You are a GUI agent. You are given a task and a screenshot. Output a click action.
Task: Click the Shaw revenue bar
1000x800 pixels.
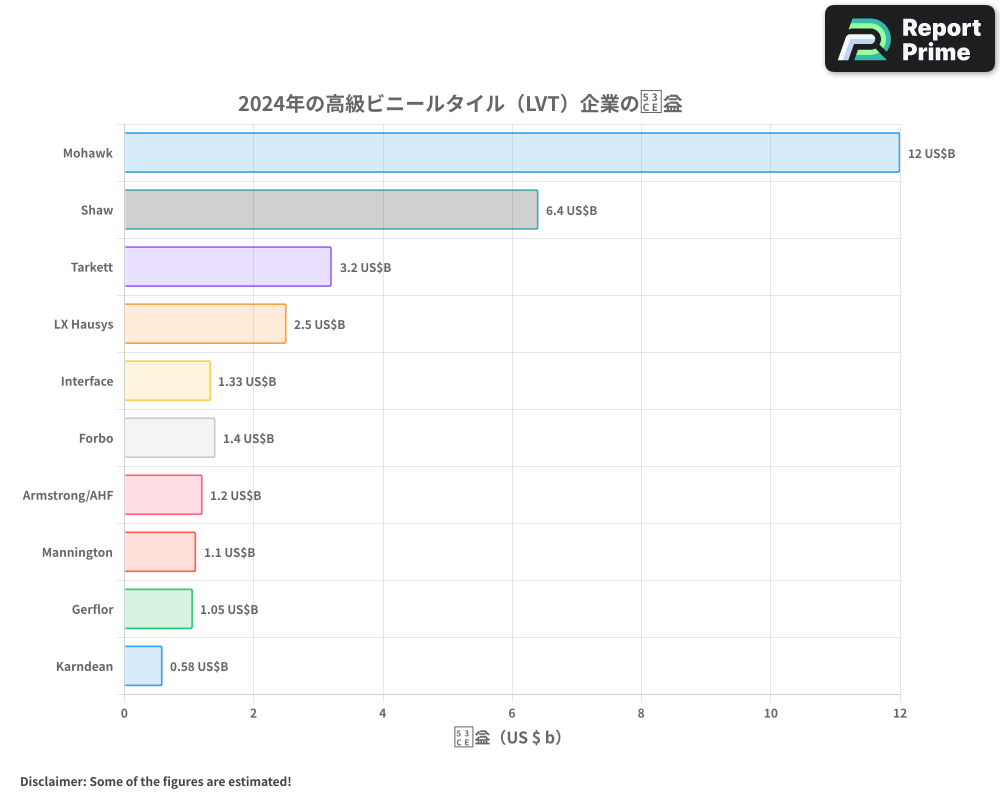point(330,210)
